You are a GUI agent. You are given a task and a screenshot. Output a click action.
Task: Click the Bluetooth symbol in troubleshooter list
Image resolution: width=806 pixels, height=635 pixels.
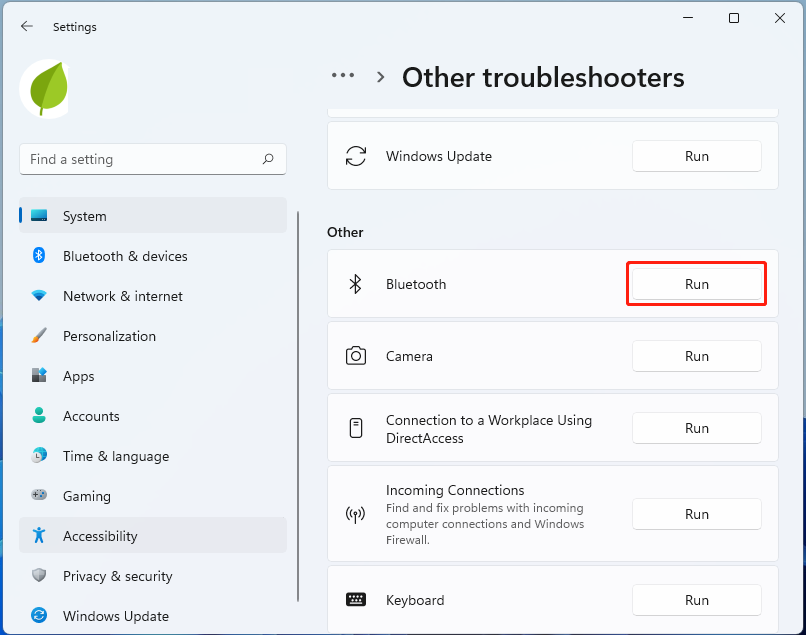(x=356, y=284)
